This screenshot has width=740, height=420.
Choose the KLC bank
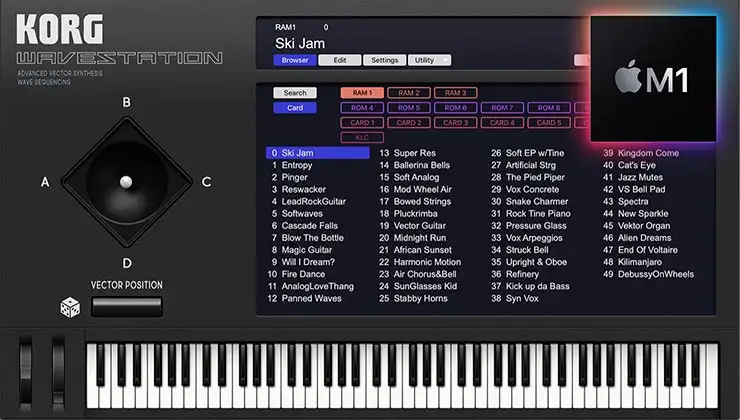pyautogui.click(x=362, y=137)
